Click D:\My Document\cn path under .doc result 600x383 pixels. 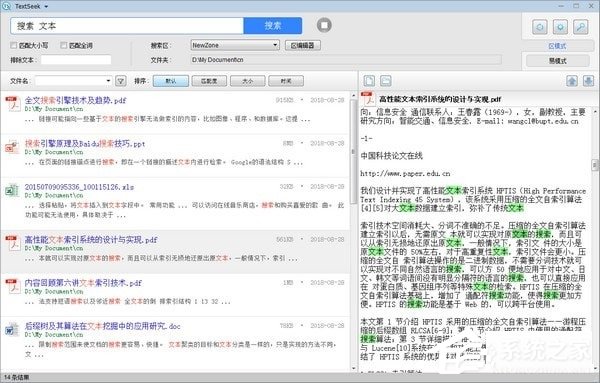click(x=54, y=335)
